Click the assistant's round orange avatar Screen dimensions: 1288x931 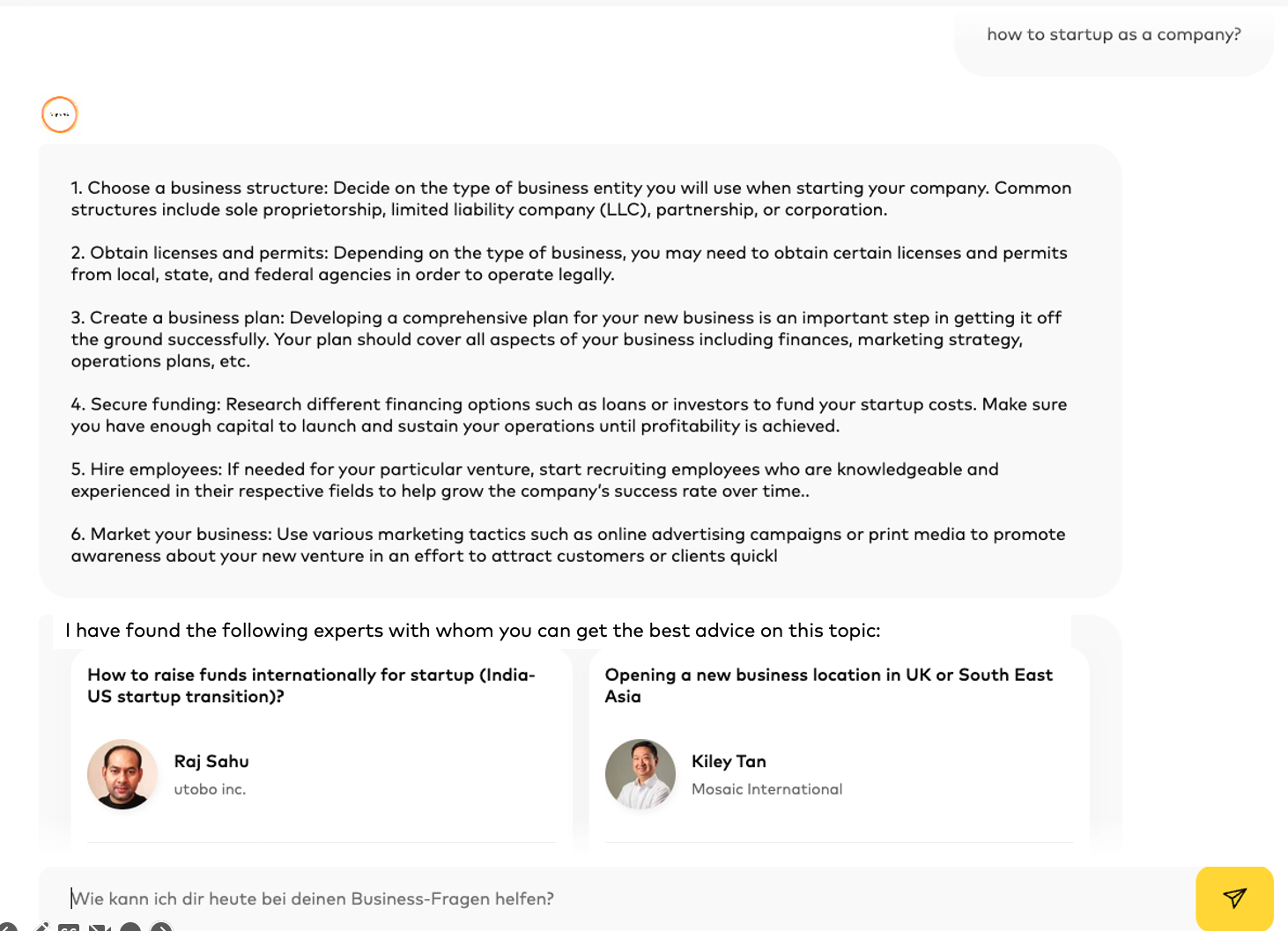click(x=60, y=115)
